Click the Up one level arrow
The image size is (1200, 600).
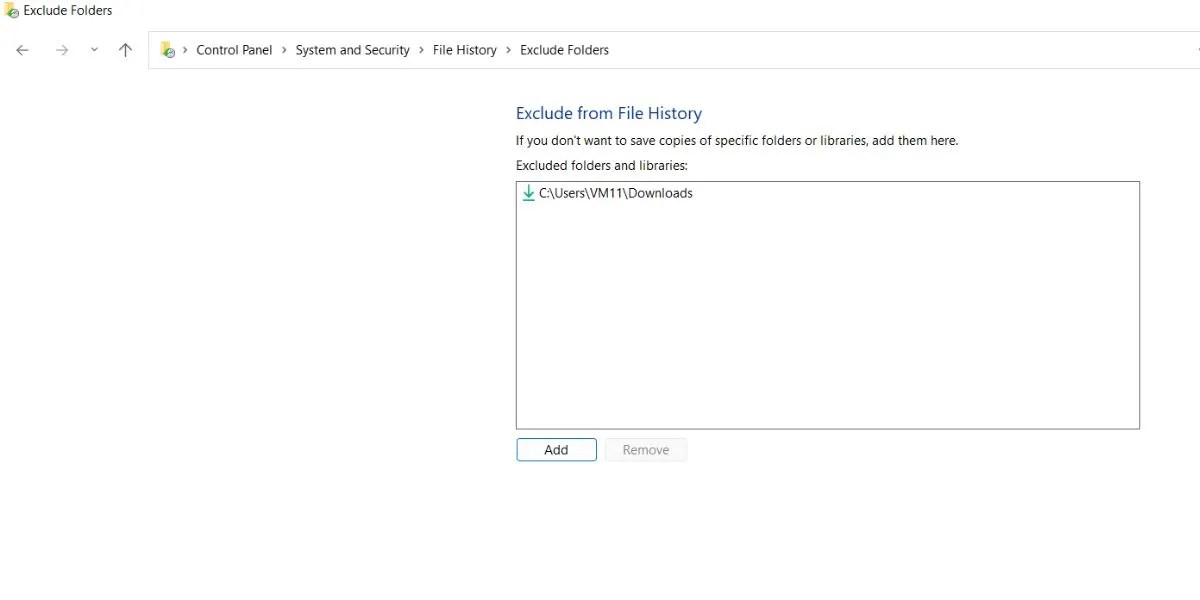click(x=124, y=49)
